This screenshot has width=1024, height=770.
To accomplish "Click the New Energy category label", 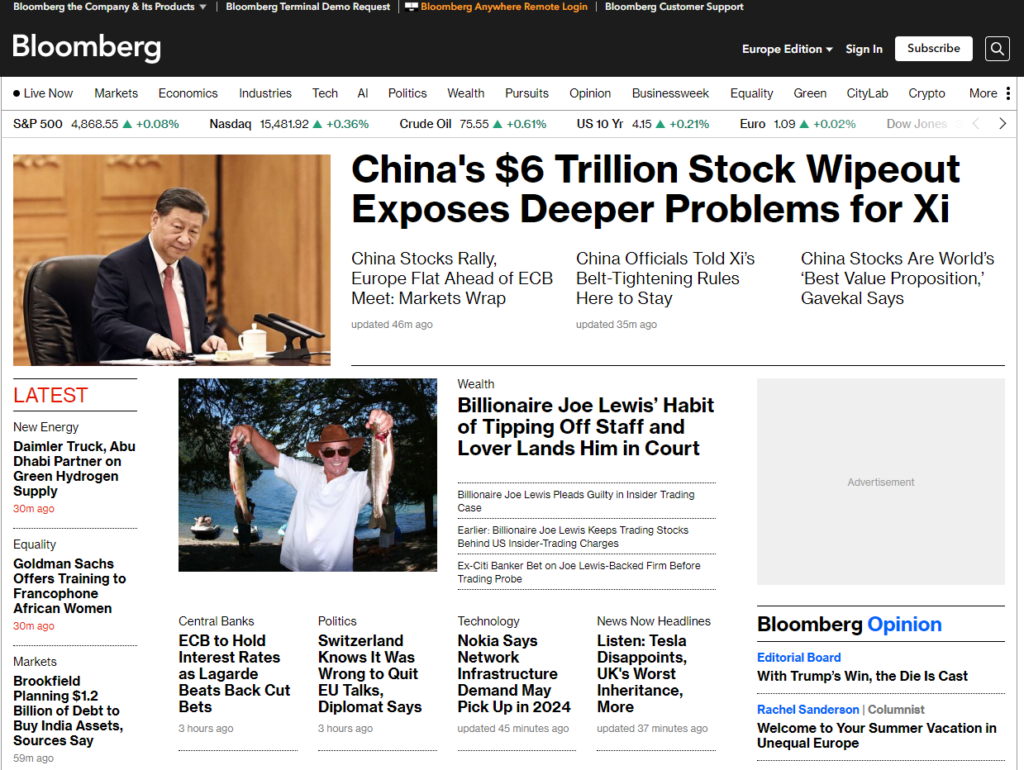I will (x=46, y=427).
